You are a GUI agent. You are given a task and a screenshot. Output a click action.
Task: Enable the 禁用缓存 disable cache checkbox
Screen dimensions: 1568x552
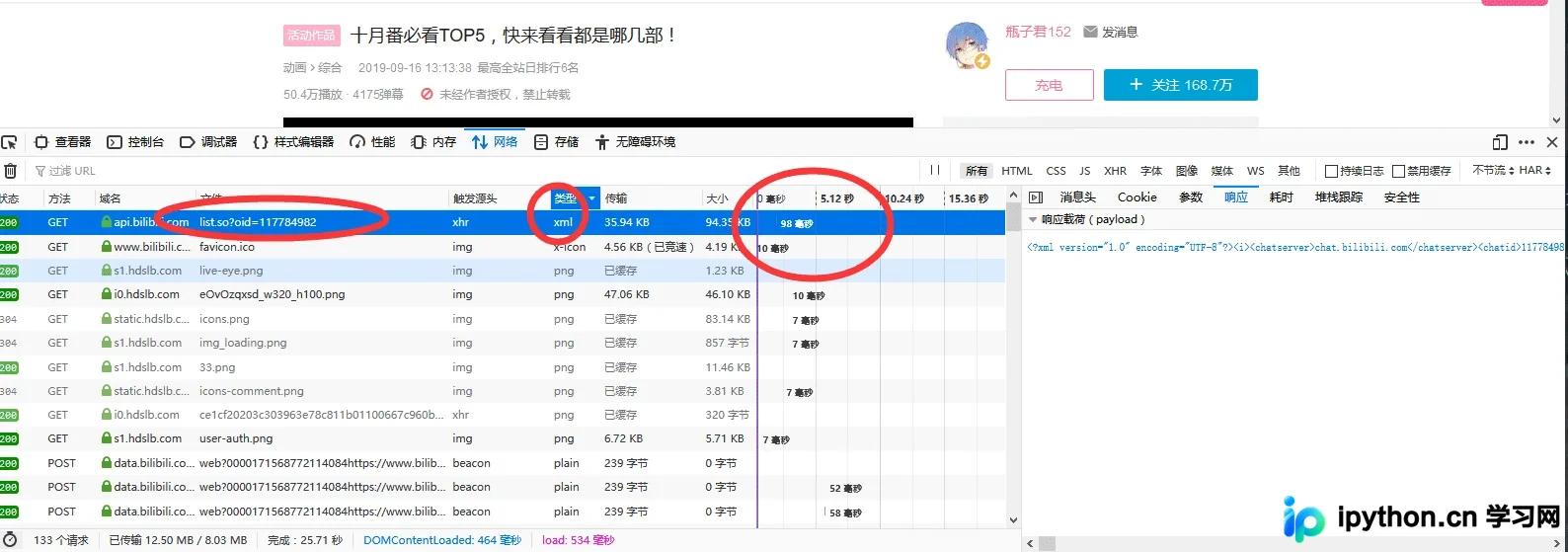click(x=1398, y=171)
